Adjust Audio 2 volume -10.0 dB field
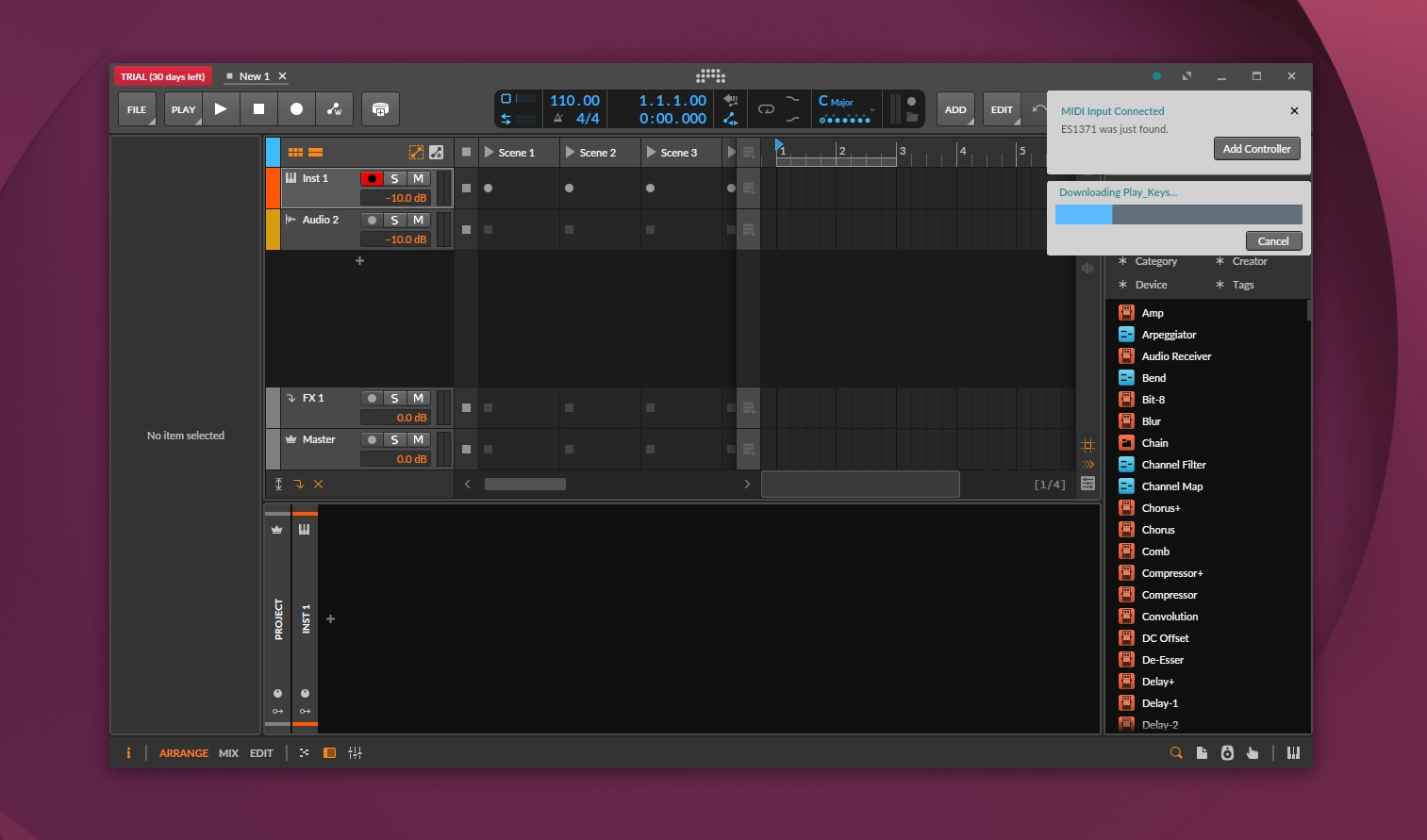The width and height of the screenshot is (1427, 840). tap(396, 239)
